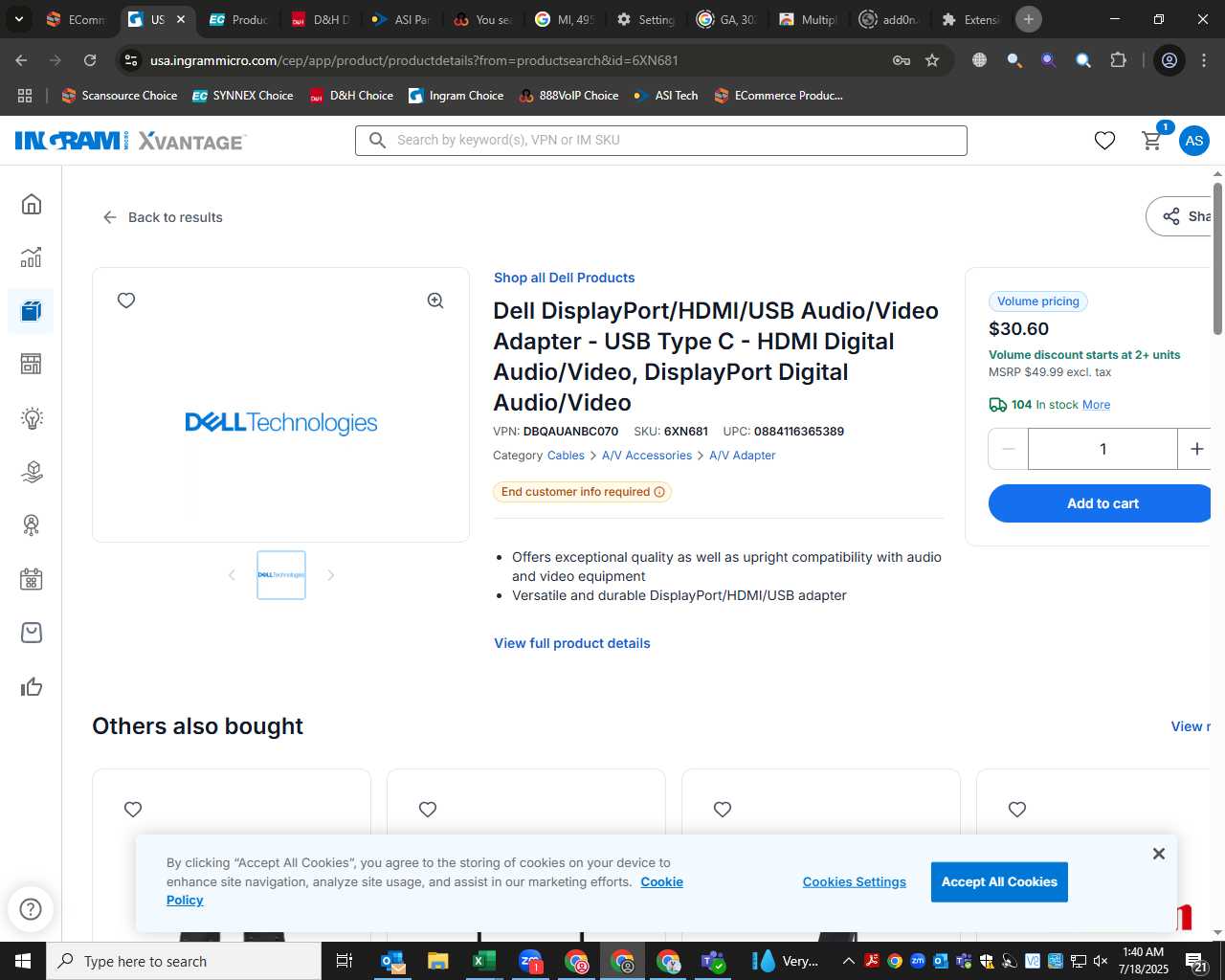The image size is (1225, 980).
Task: Switch to the ASI Partner browser tab
Action: click(401, 19)
